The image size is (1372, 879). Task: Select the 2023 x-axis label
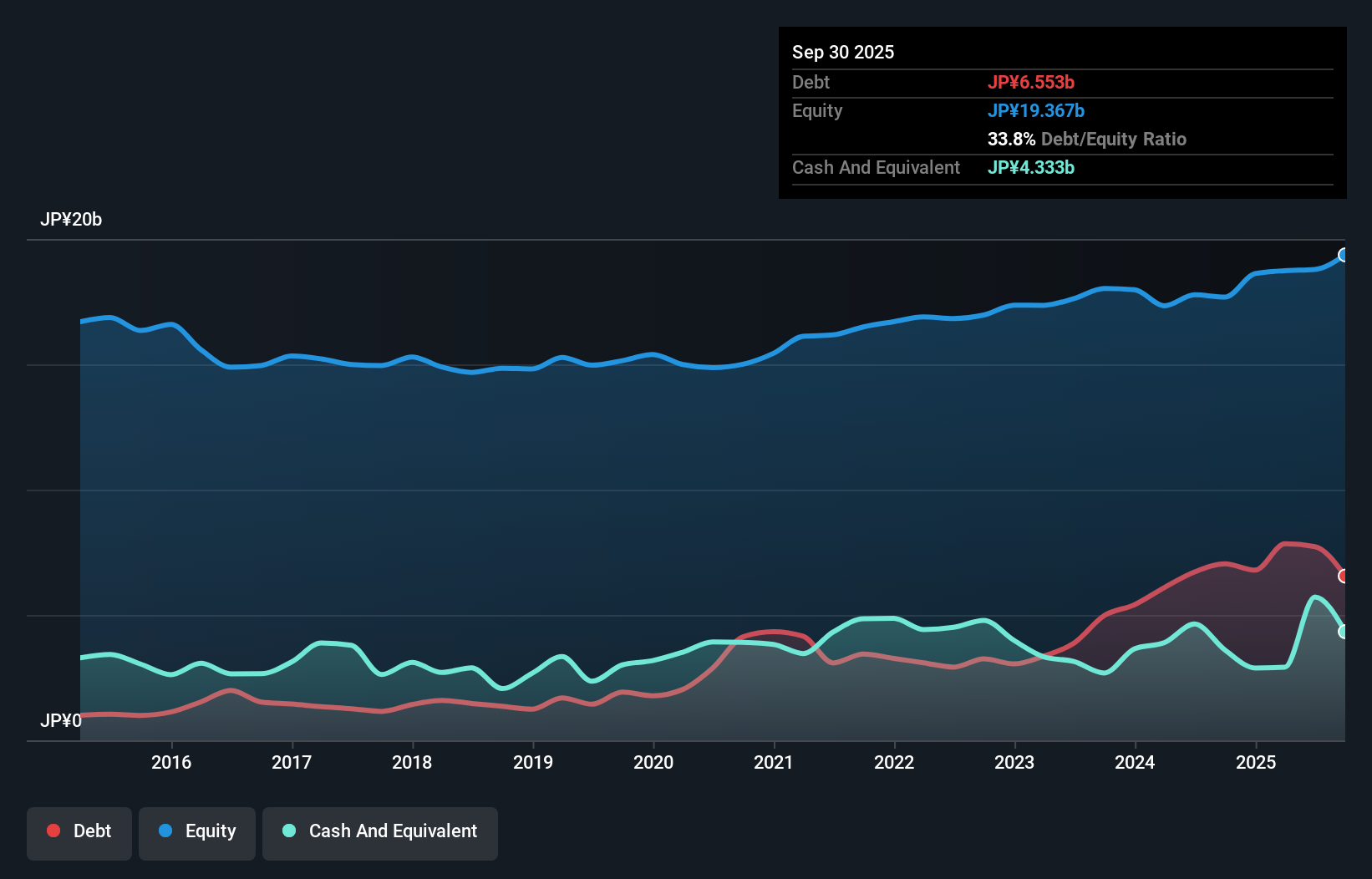[1014, 762]
